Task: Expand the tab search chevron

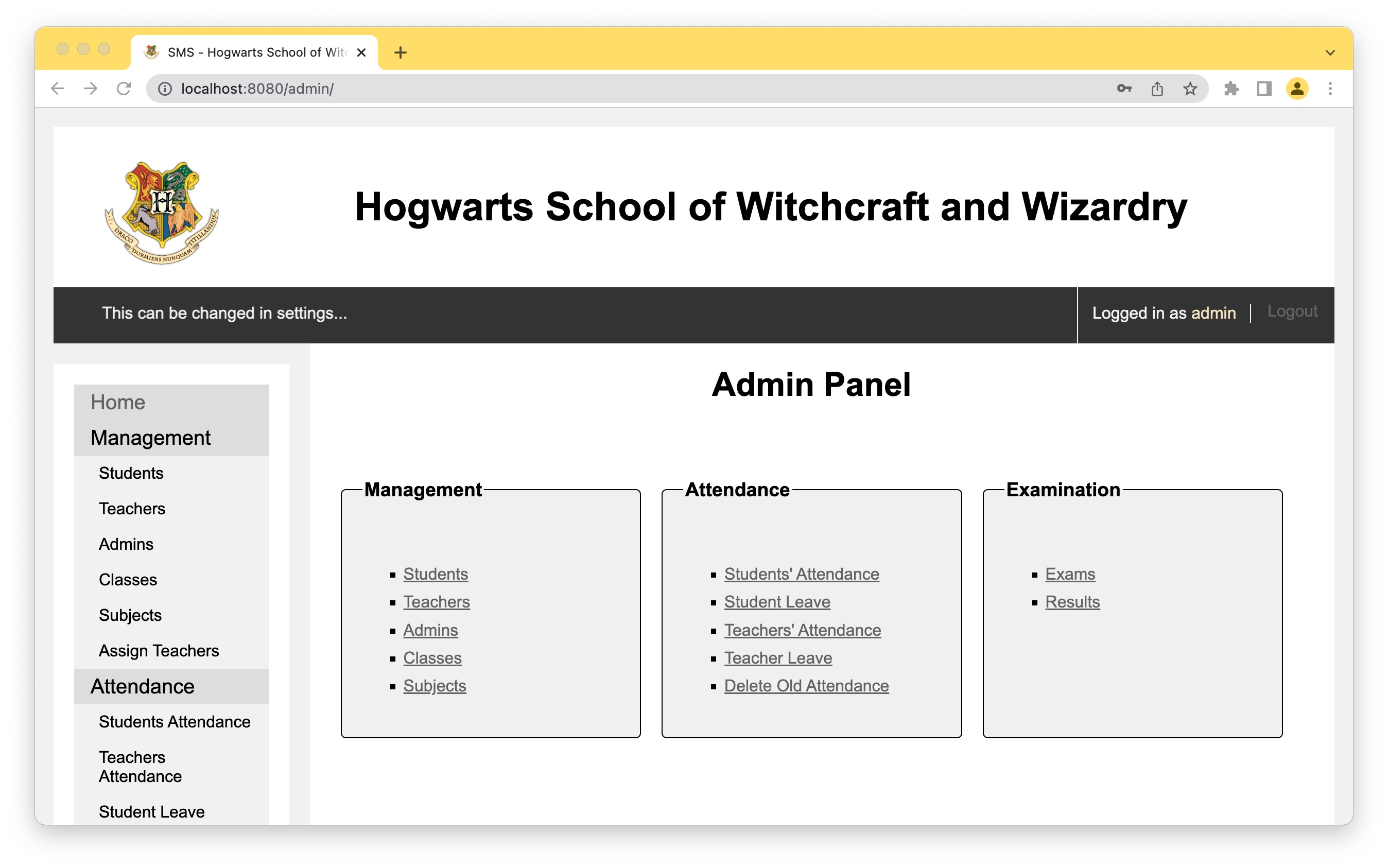Action: tap(1329, 52)
